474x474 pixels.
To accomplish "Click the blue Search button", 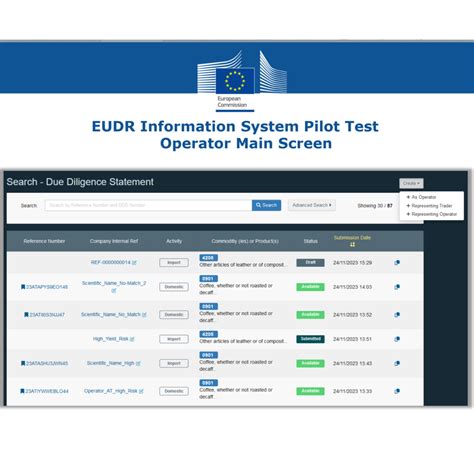I will click(266, 205).
